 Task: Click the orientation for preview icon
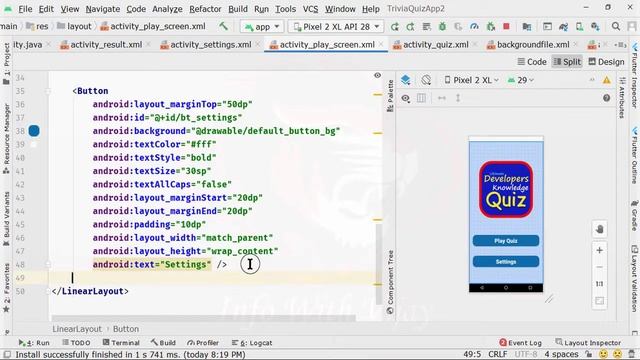click(x=426, y=80)
